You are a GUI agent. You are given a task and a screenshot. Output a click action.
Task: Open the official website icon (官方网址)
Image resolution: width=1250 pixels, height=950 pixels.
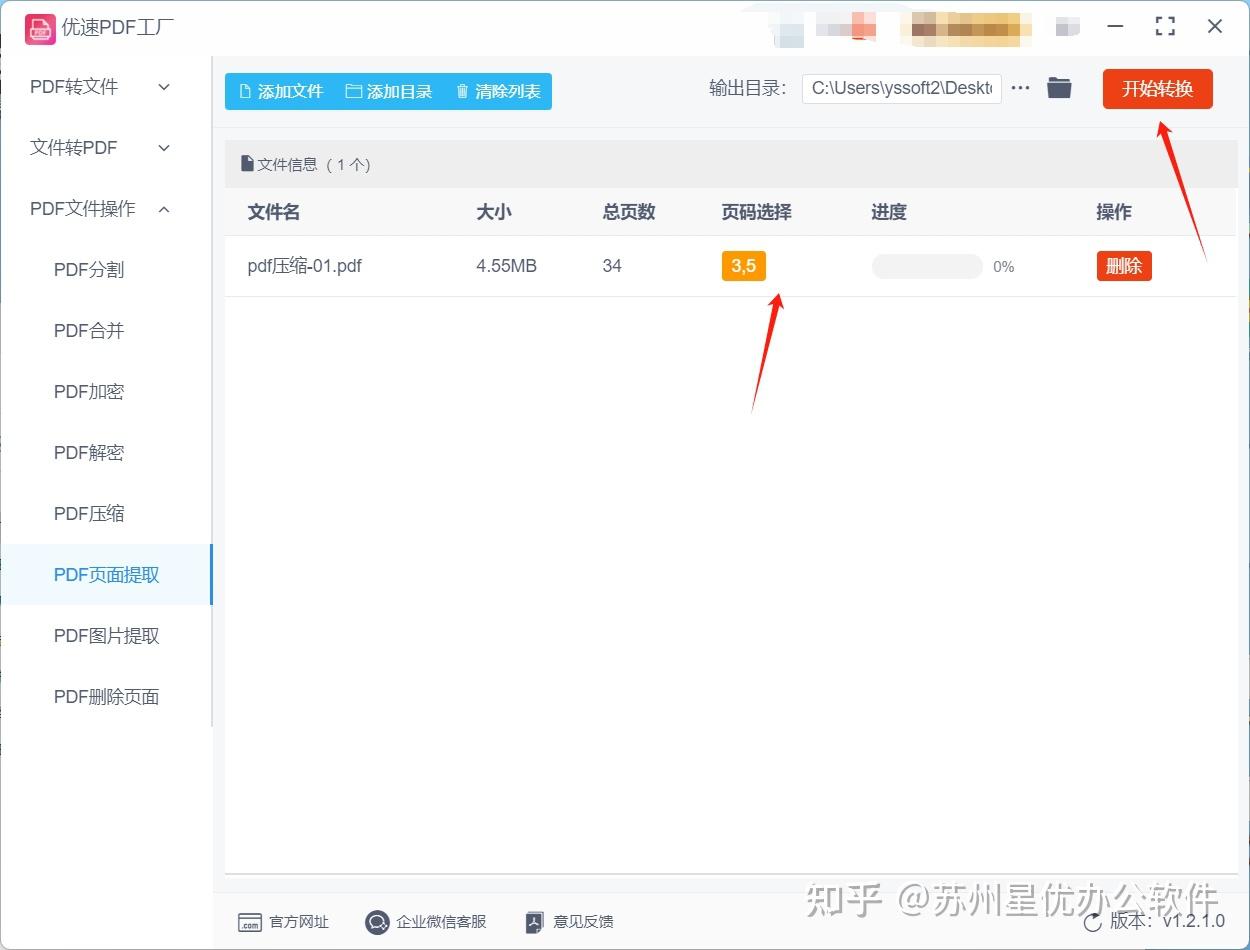click(x=249, y=922)
